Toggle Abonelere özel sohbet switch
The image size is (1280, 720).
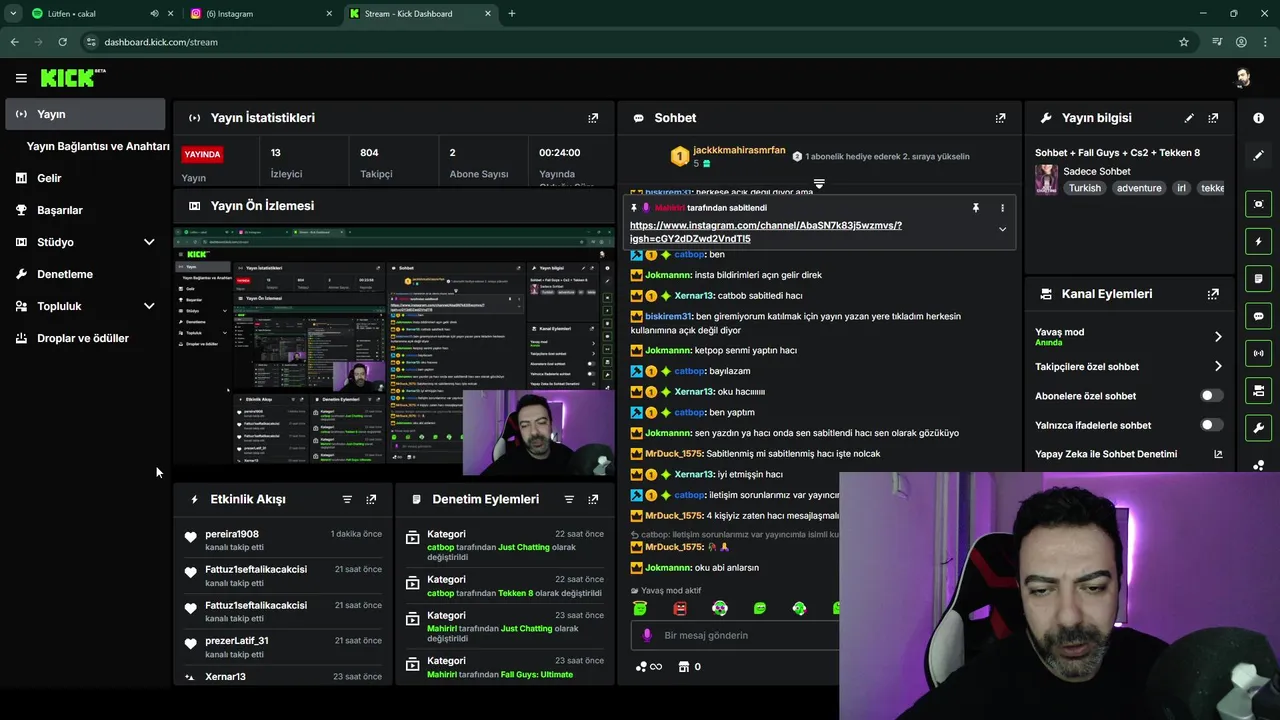(1211, 396)
